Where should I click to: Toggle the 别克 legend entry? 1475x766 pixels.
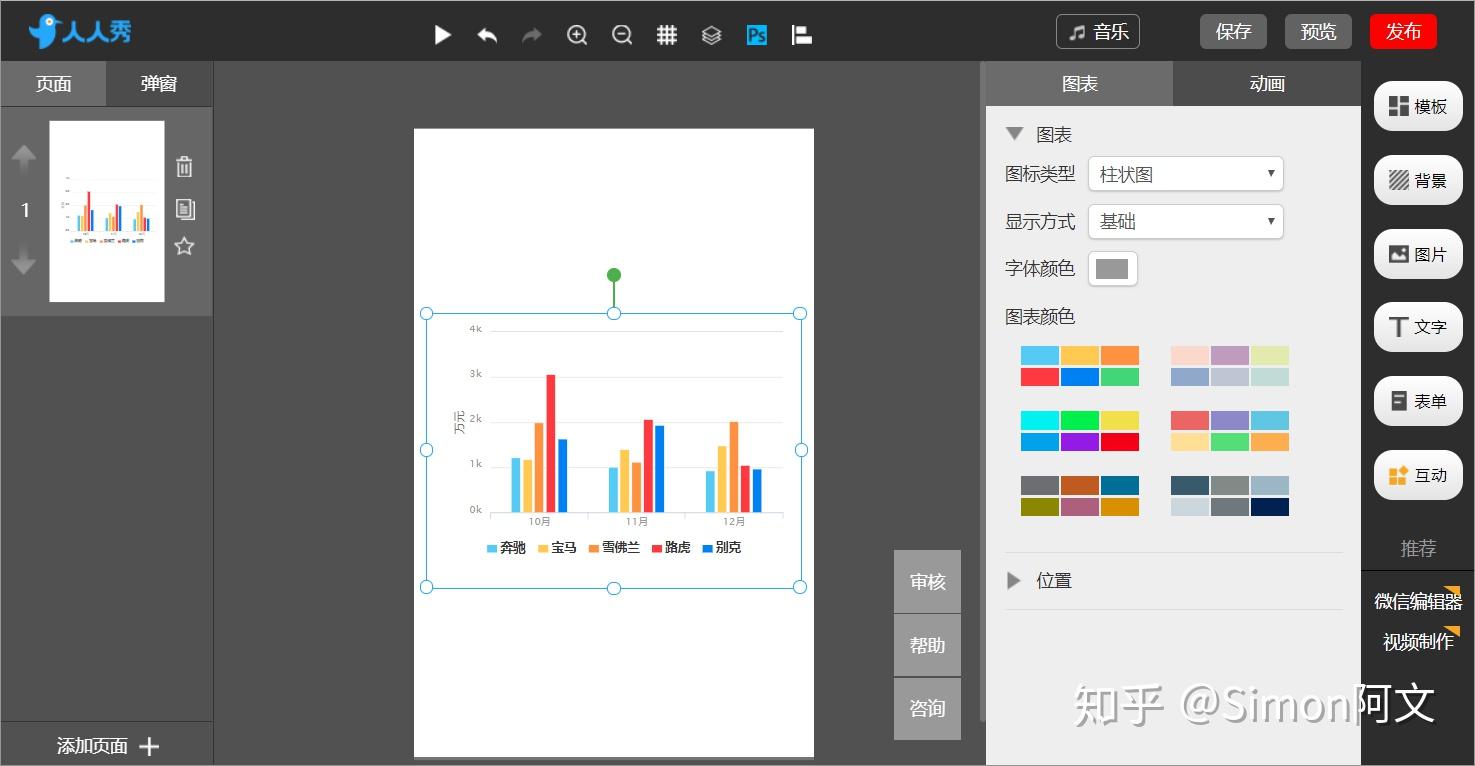coord(722,548)
